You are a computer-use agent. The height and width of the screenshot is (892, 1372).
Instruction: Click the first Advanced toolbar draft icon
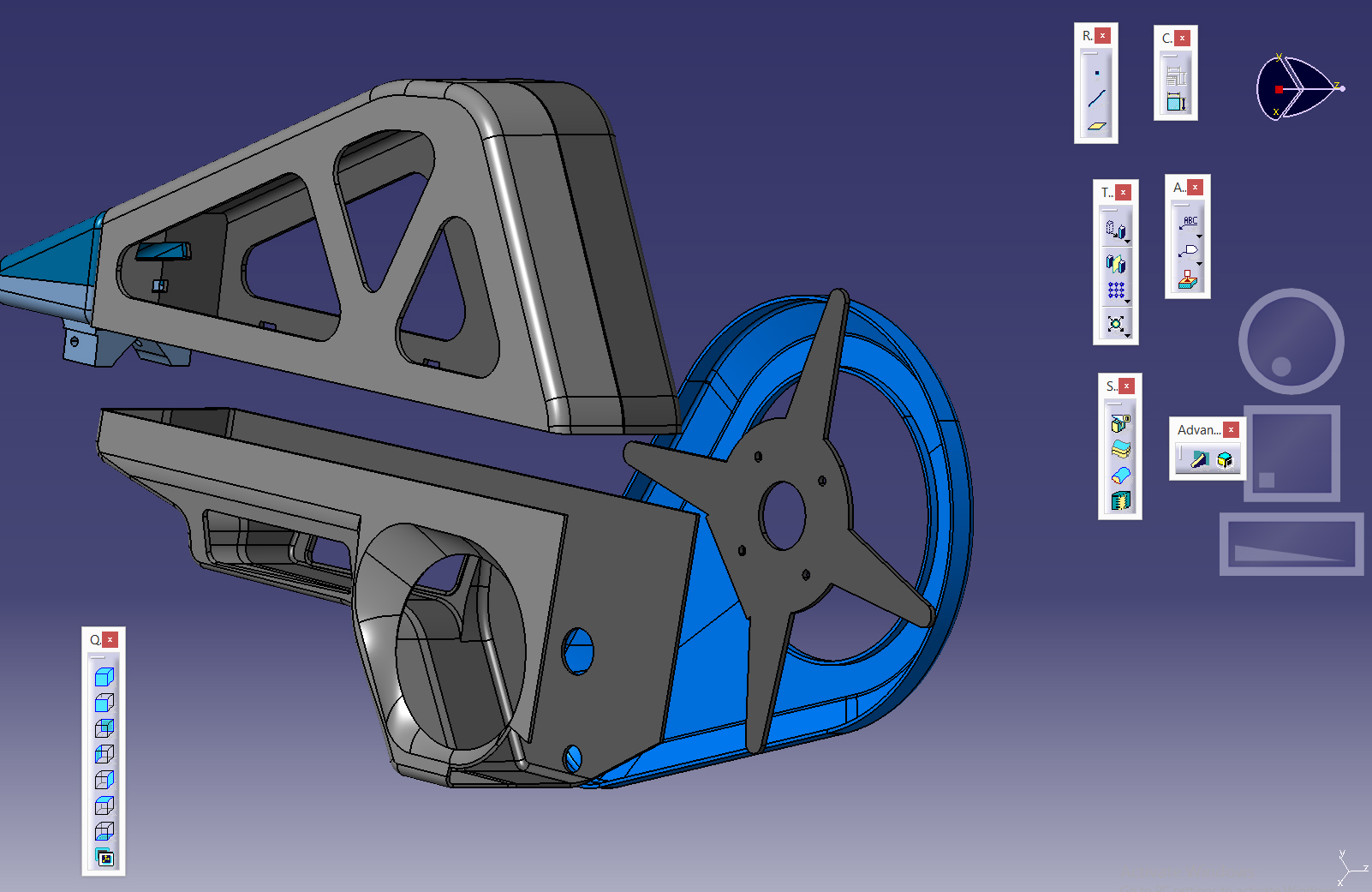tap(1198, 459)
